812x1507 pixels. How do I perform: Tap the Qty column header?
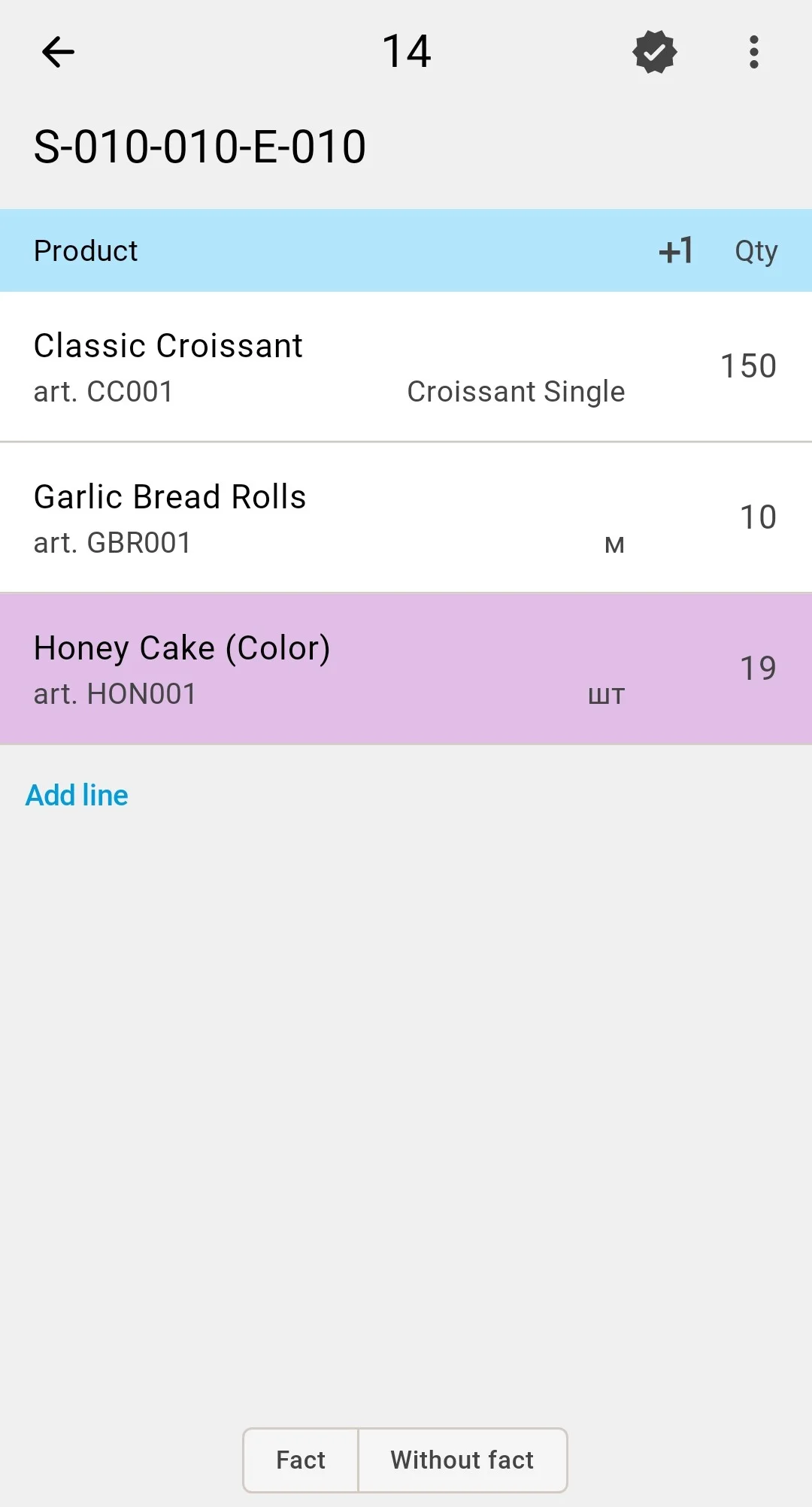coord(756,251)
